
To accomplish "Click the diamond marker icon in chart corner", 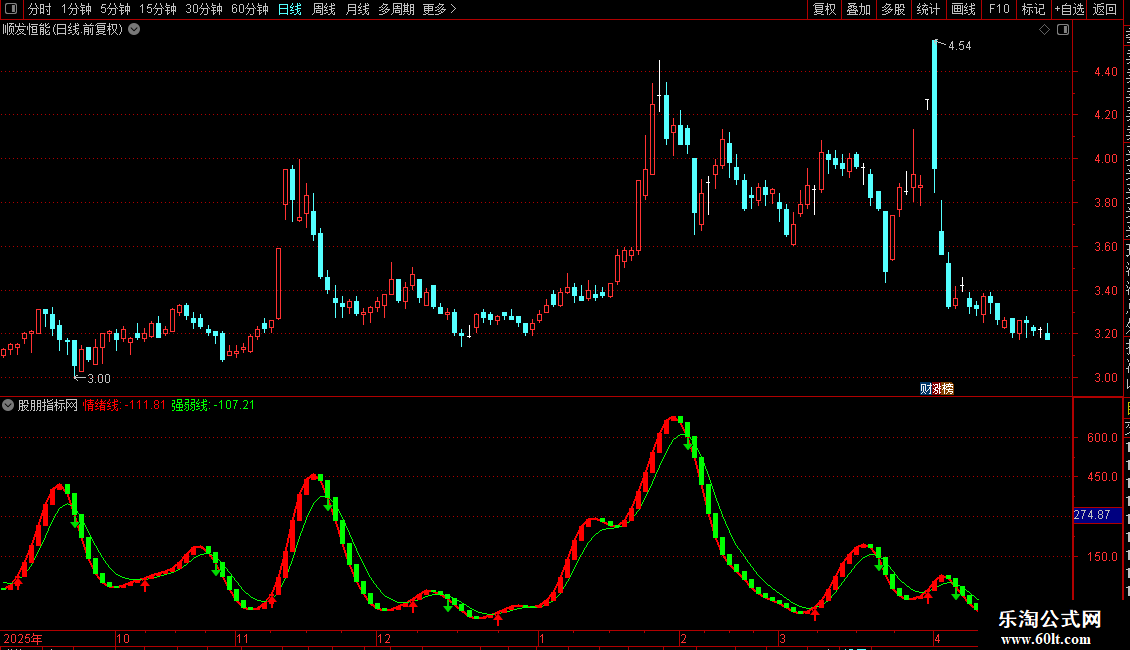I will (x=1044, y=30).
